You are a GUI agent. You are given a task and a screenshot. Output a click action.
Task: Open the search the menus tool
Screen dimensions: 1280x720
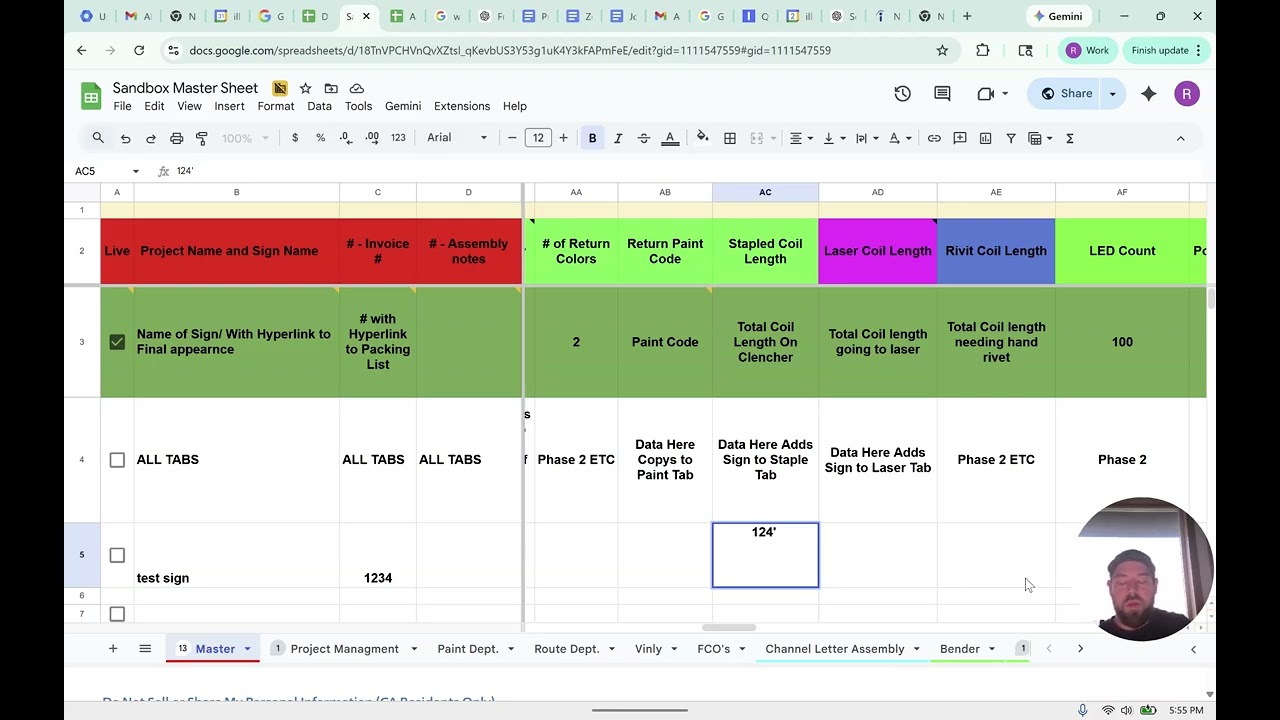pyautogui.click(x=98, y=138)
